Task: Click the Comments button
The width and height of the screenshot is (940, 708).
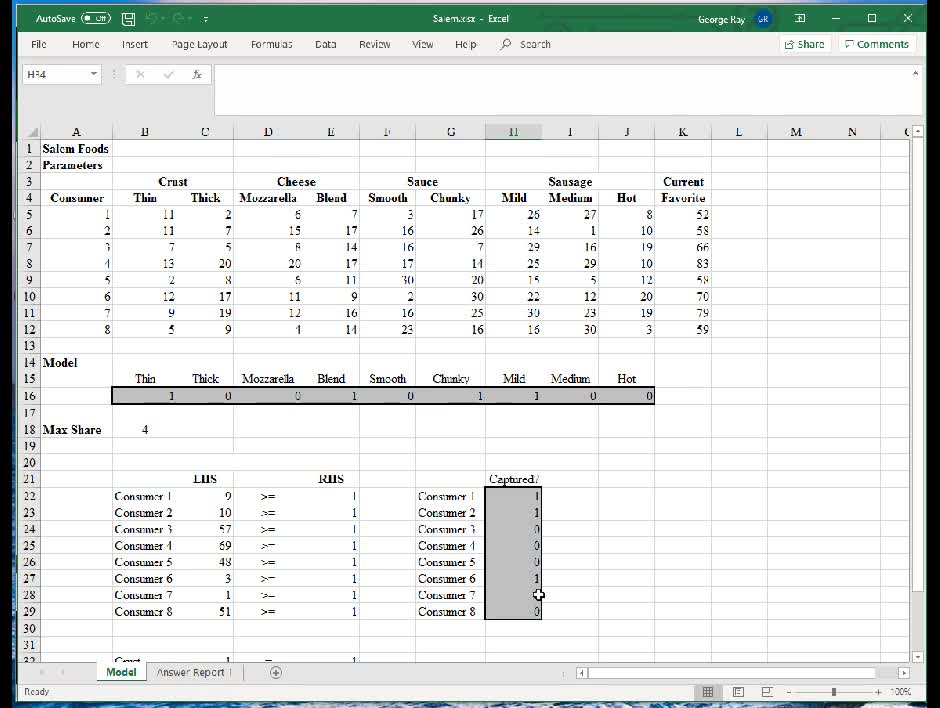Action: pos(876,44)
